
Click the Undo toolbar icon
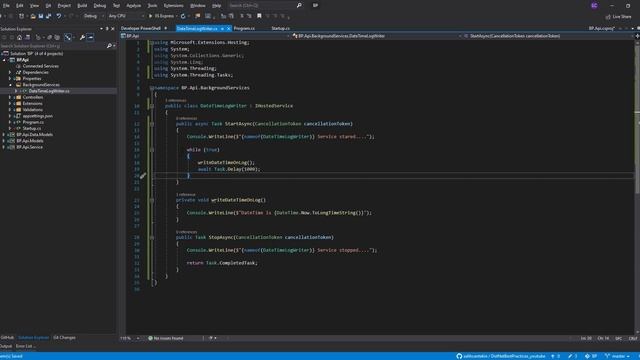point(59,16)
